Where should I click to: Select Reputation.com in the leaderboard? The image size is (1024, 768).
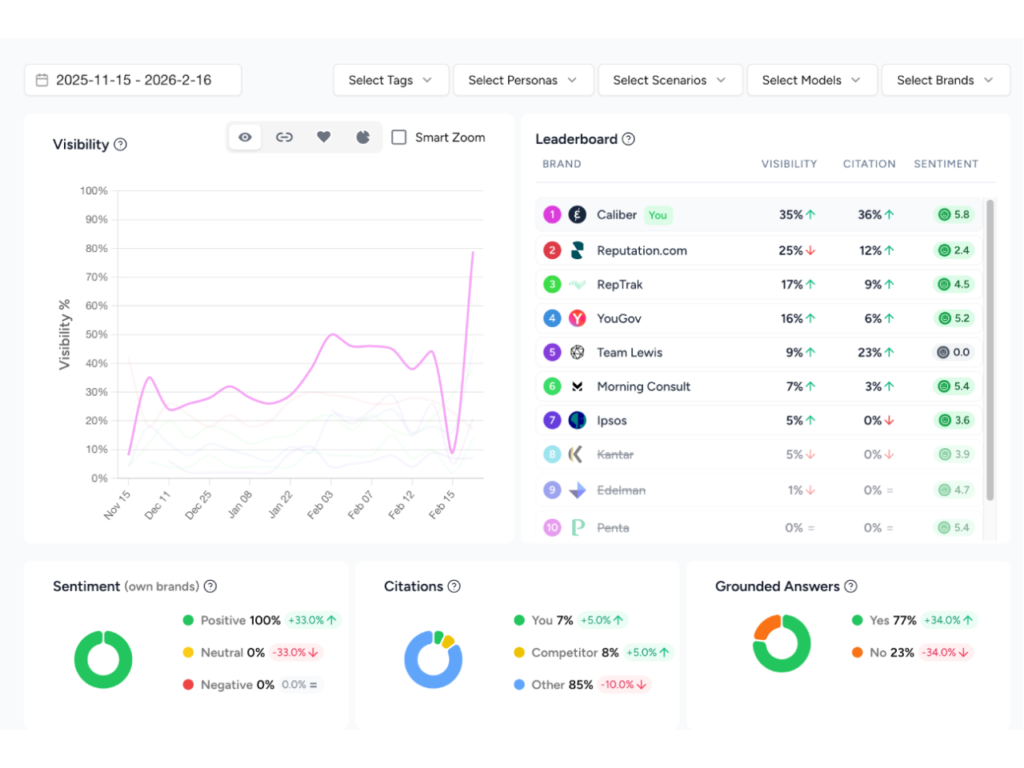point(641,250)
